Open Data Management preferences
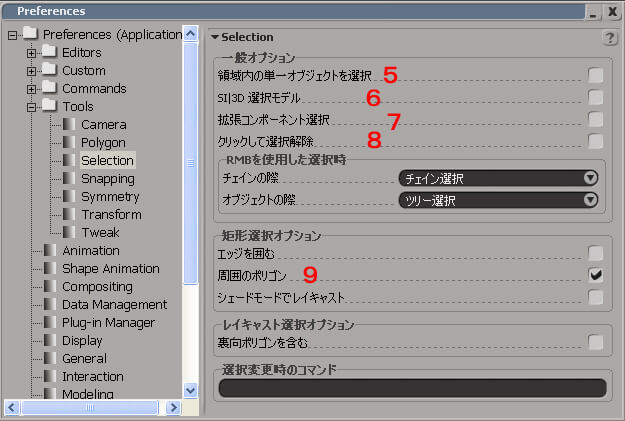The height and width of the screenshot is (421, 625). click(114, 305)
